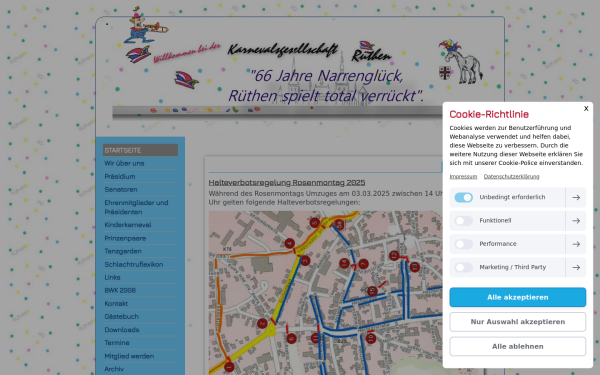
Task: Close the Cookie-Richtlinie dialog with the X
Action: coord(586,109)
